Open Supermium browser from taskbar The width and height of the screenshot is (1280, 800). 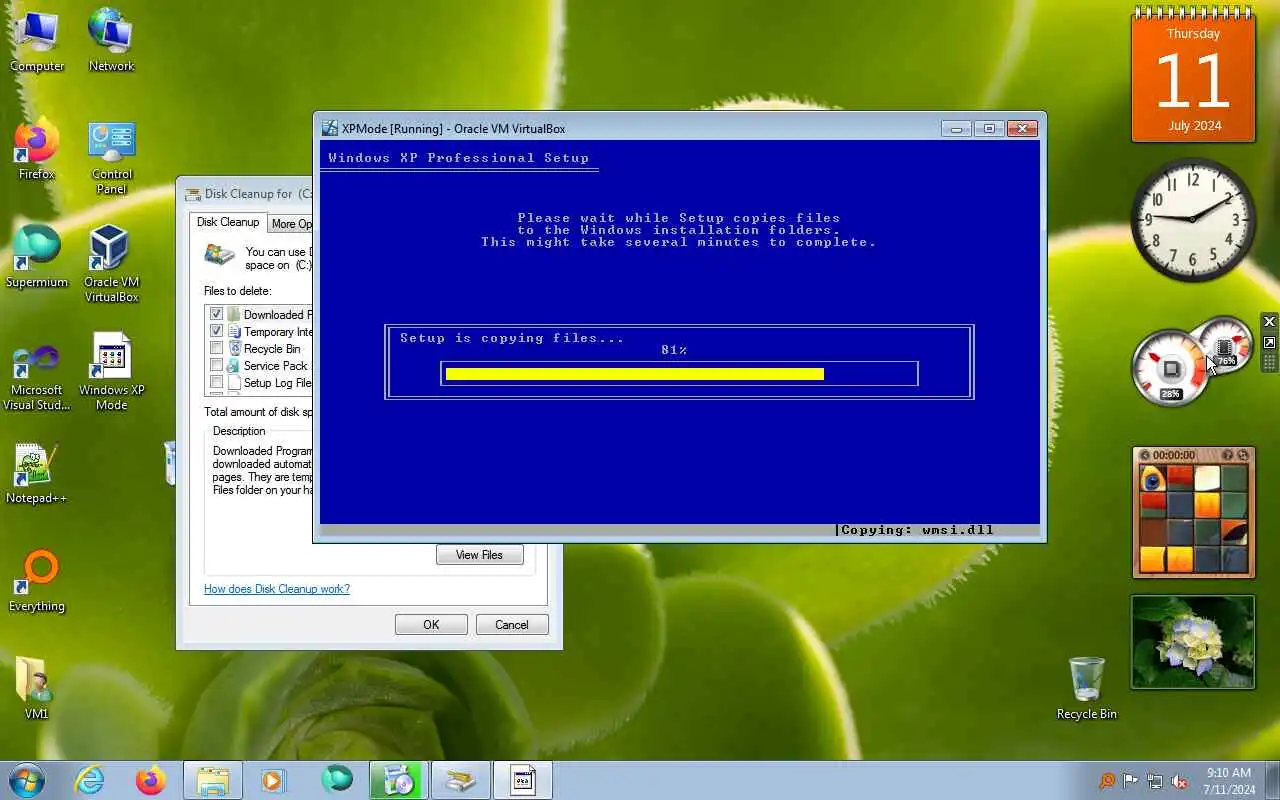point(337,780)
